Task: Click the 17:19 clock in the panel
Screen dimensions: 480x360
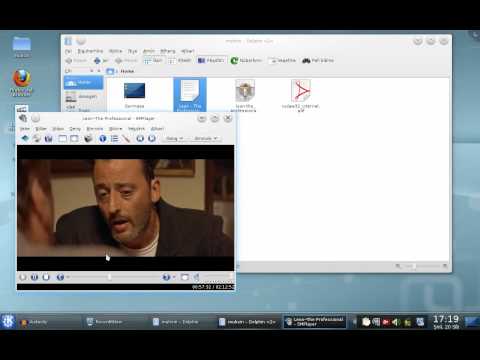Action: tap(446, 319)
